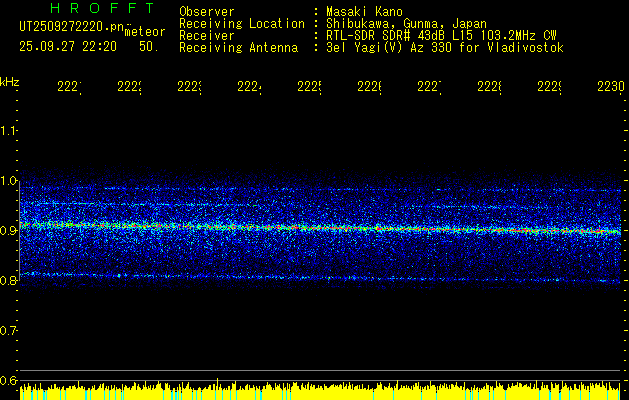Click the 0.9 kHz frequency axis label

coord(8,231)
